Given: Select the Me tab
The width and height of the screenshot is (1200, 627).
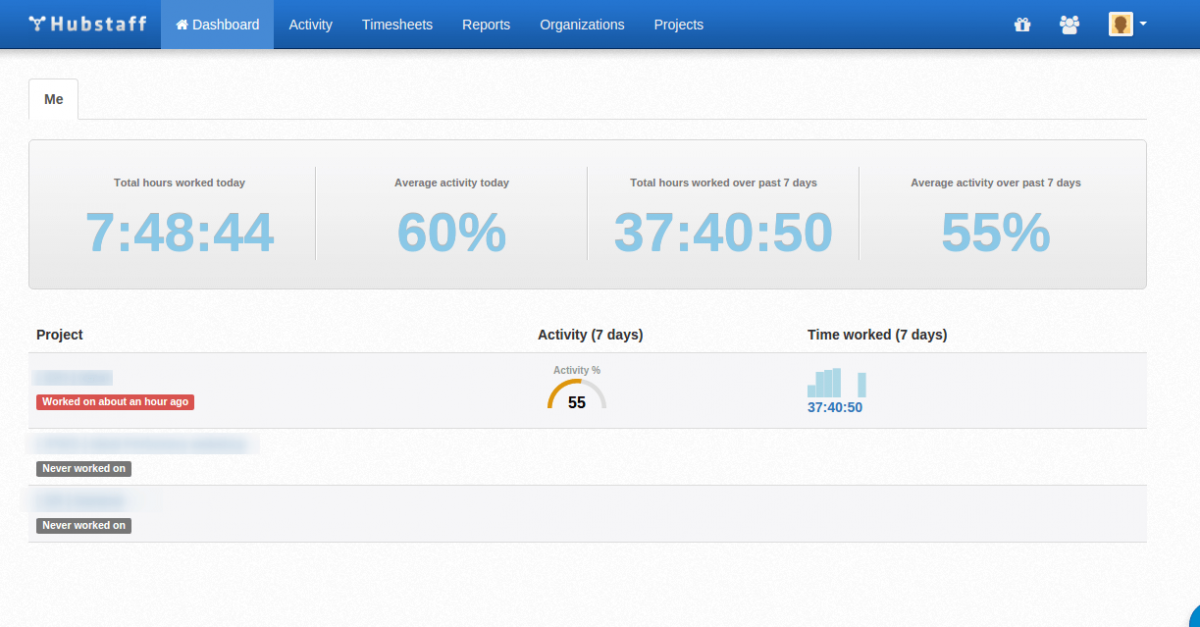Looking at the screenshot, I should (x=54, y=99).
